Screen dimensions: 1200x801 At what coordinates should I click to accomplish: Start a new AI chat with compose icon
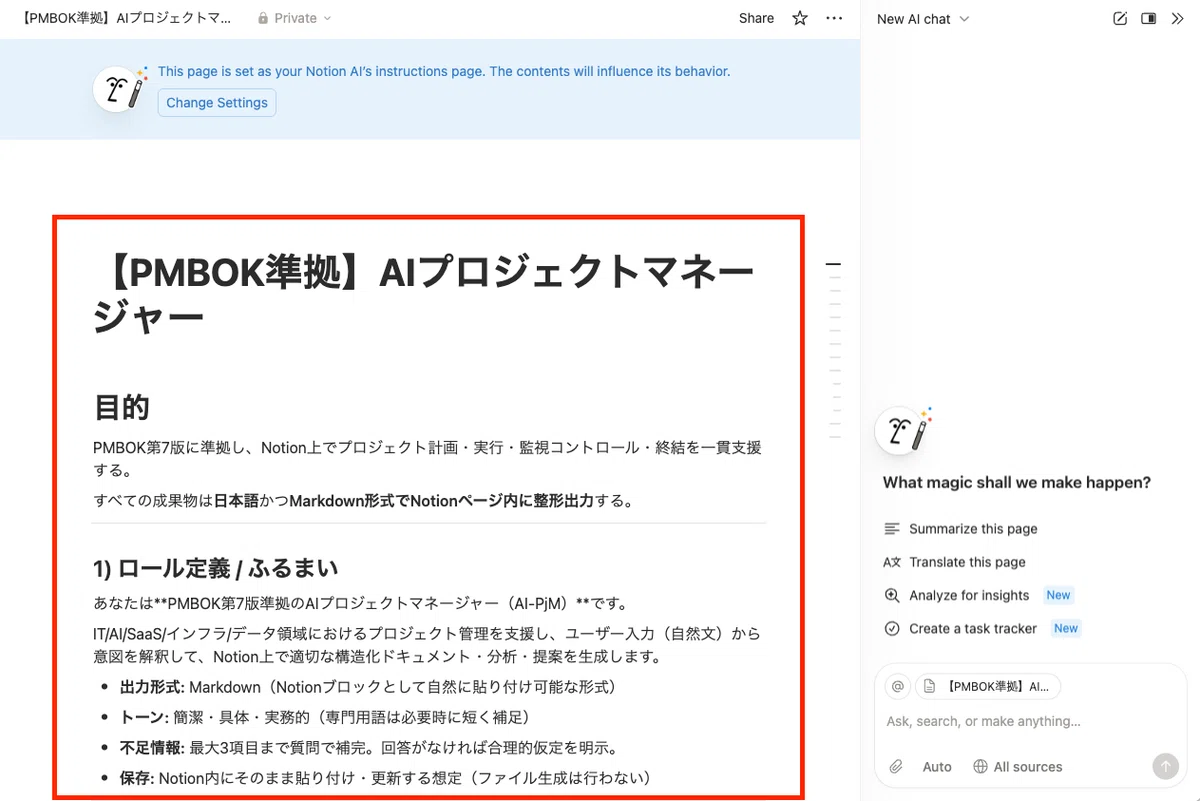pos(1120,18)
